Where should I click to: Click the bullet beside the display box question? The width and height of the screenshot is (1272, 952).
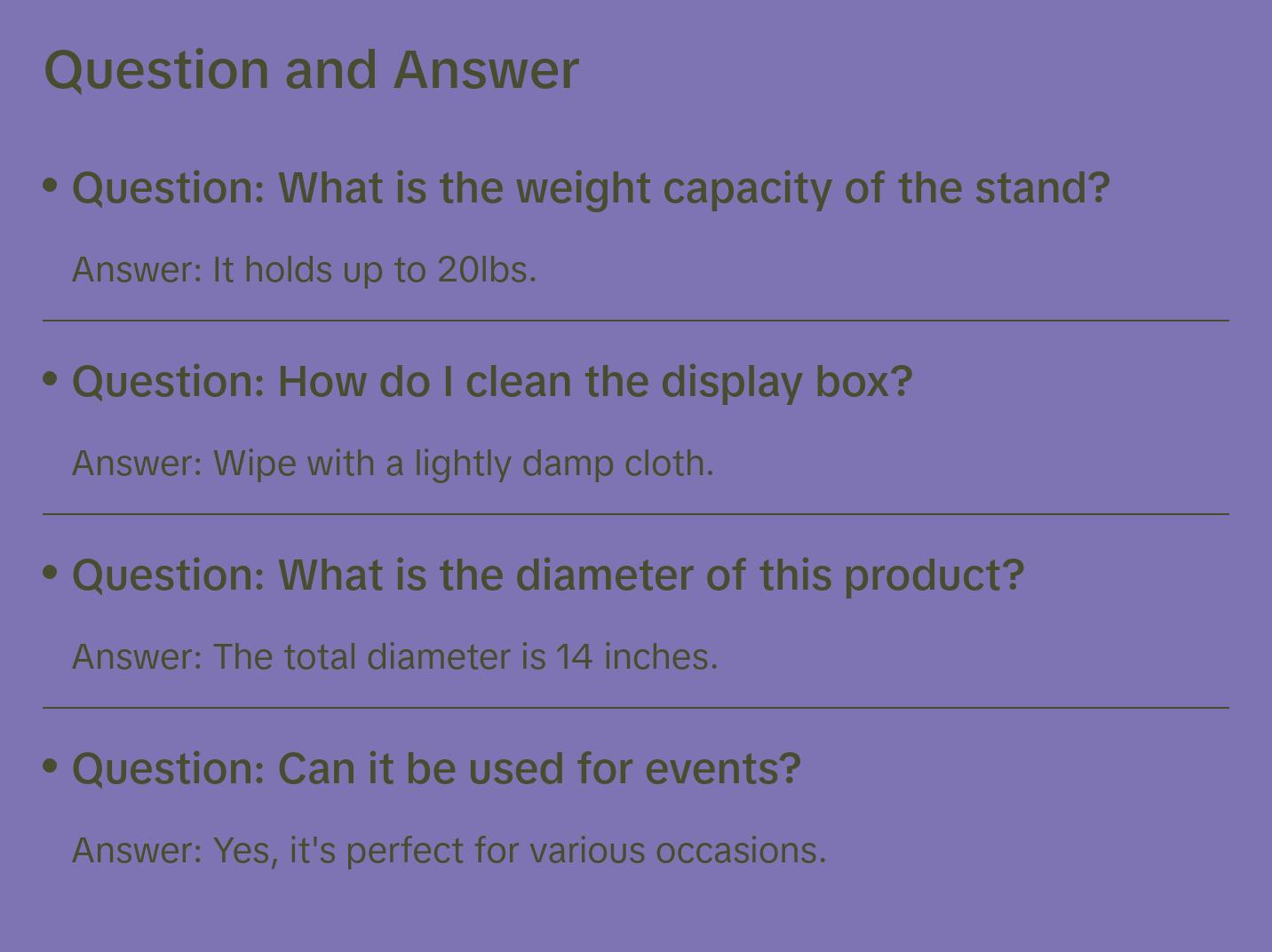click(x=51, y=379)
